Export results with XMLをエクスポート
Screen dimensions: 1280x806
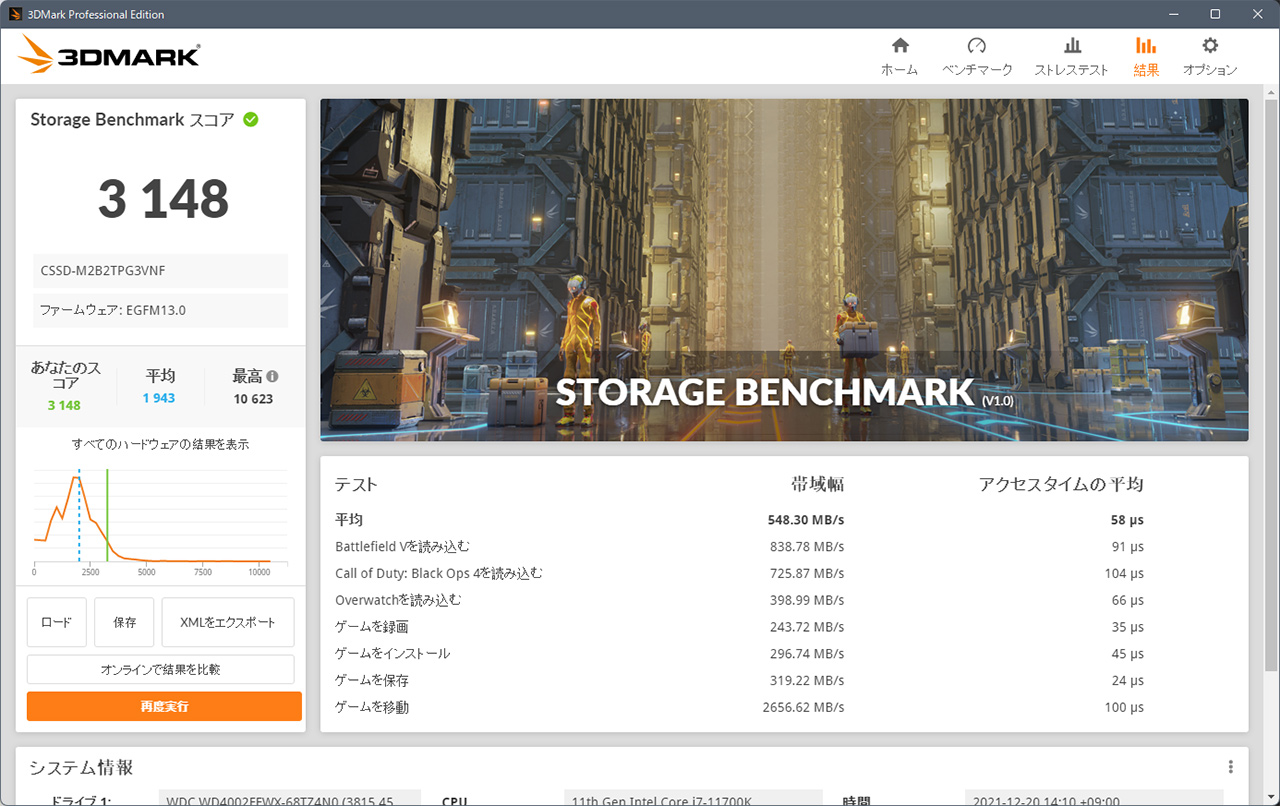point(228,622)
